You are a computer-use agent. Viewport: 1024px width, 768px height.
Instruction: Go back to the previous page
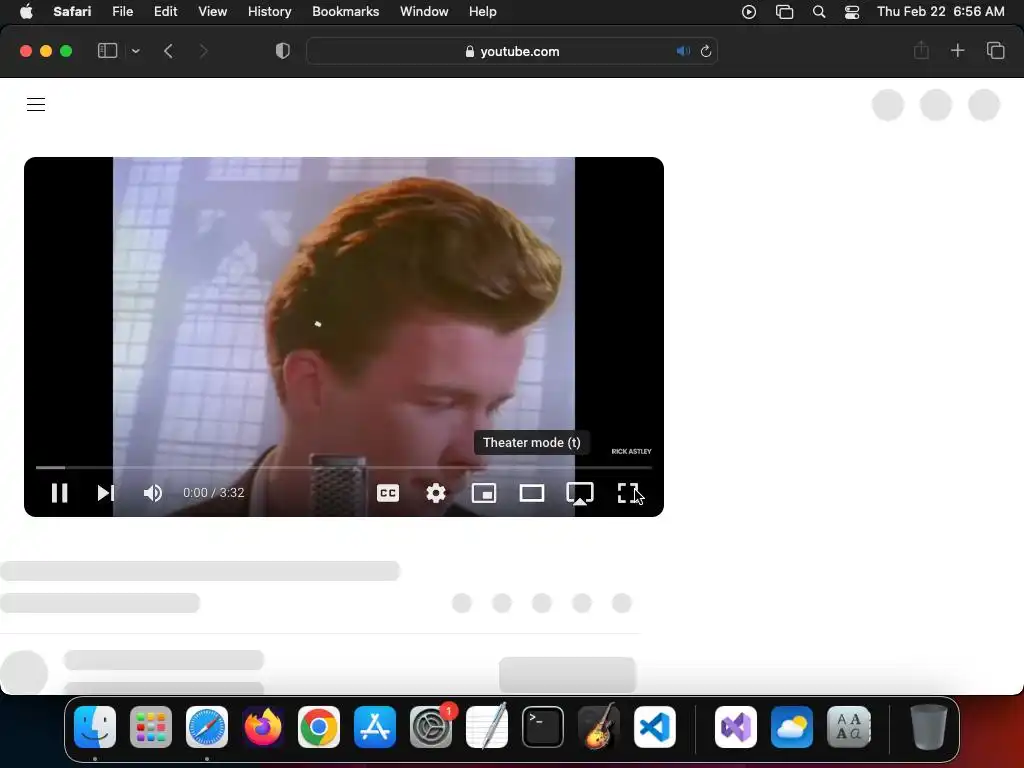pos(168,51)
